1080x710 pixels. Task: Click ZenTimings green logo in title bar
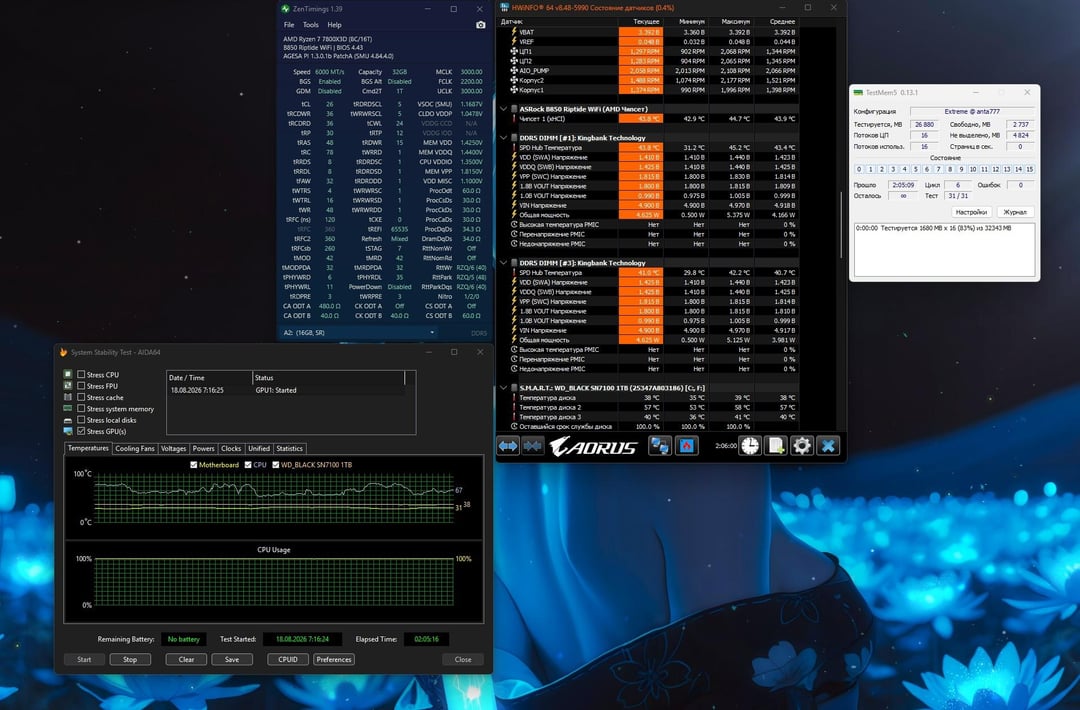point(285,9)
